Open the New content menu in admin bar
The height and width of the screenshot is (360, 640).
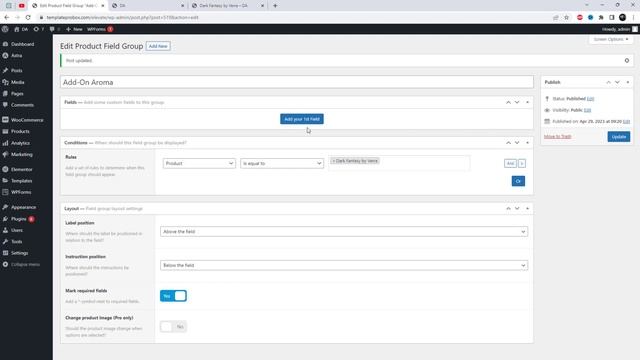tap(74, 29)
